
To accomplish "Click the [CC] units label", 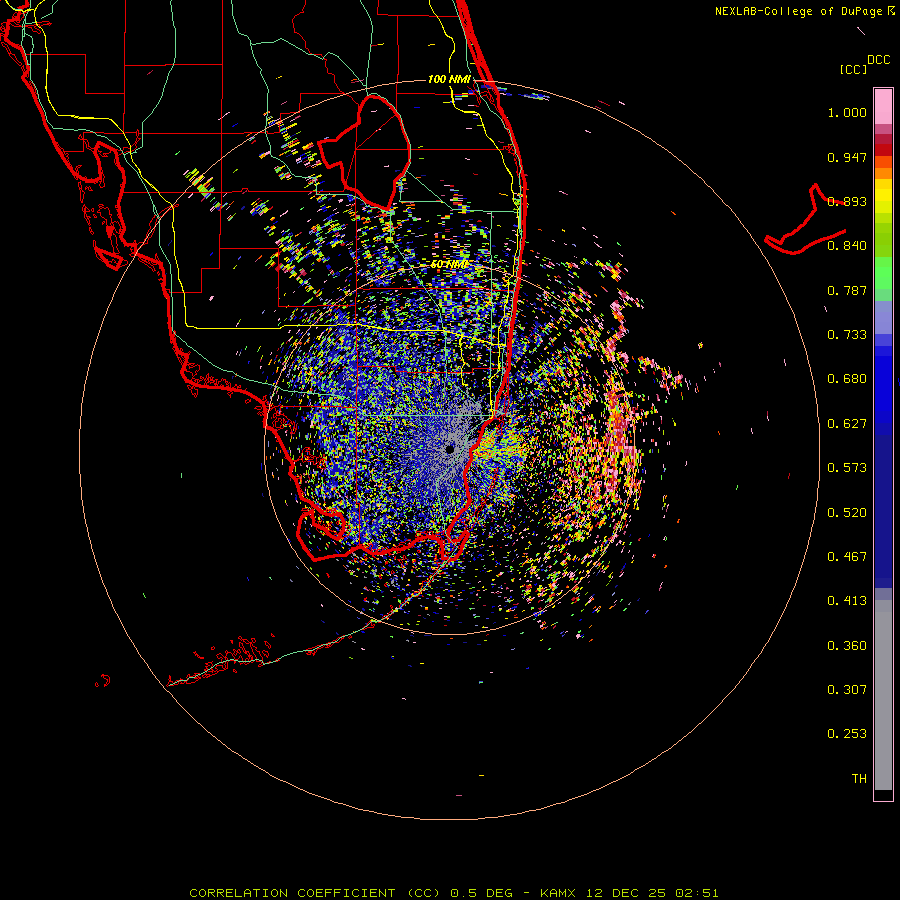I will (x=853, y=69).
